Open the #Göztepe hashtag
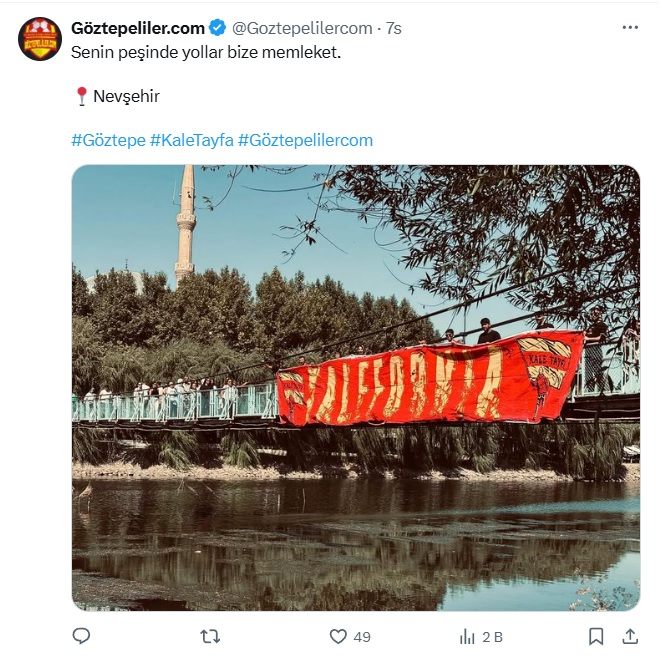The height and width of the screenshot is (665, 662). tap(109, 140)
